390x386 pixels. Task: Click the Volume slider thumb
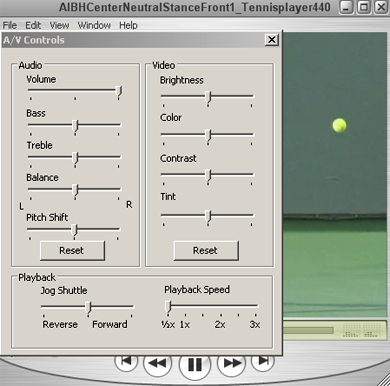pos(118,92)
